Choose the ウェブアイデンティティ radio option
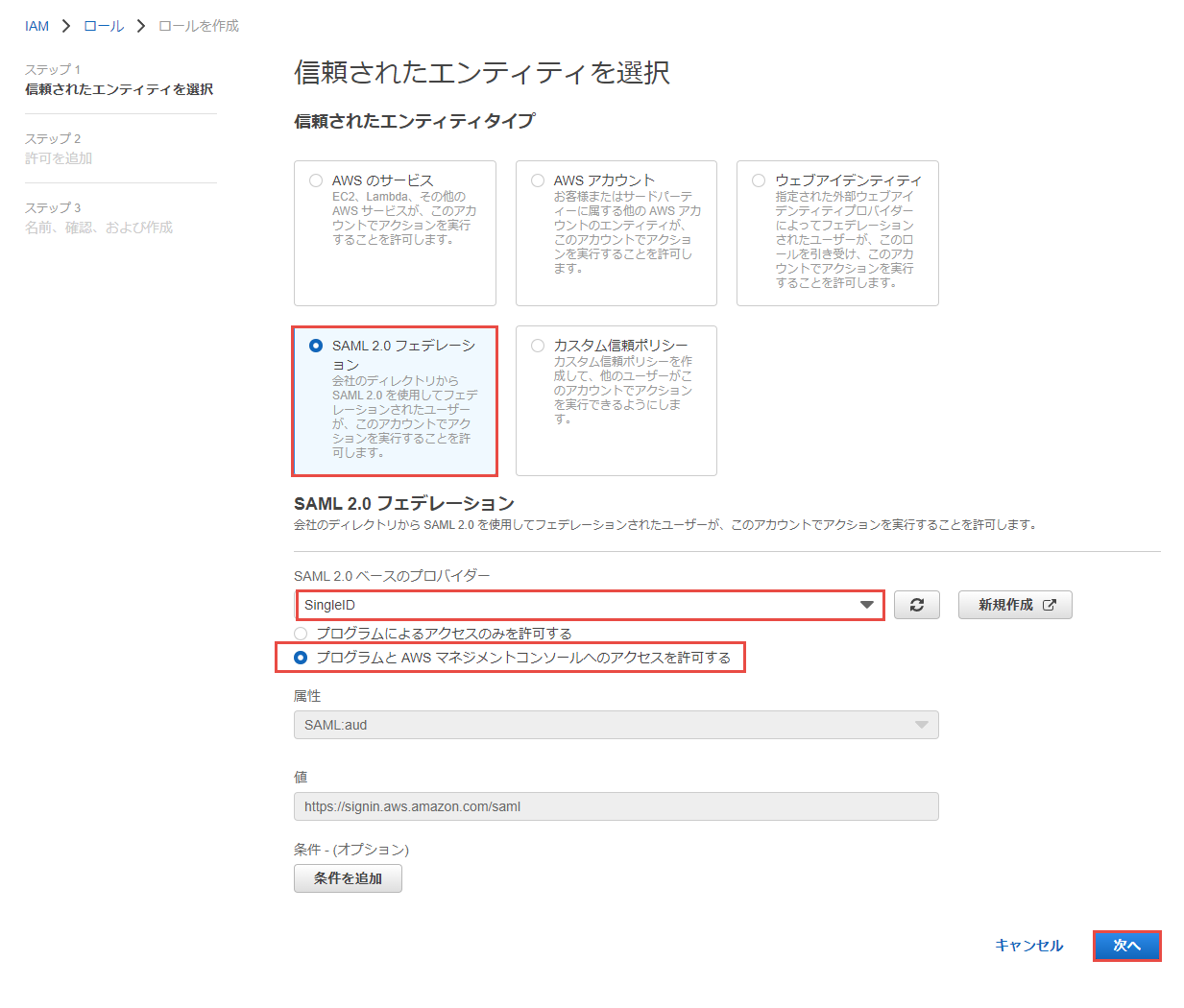Viewport: 1184px width, 1008px height. (759, 180)
